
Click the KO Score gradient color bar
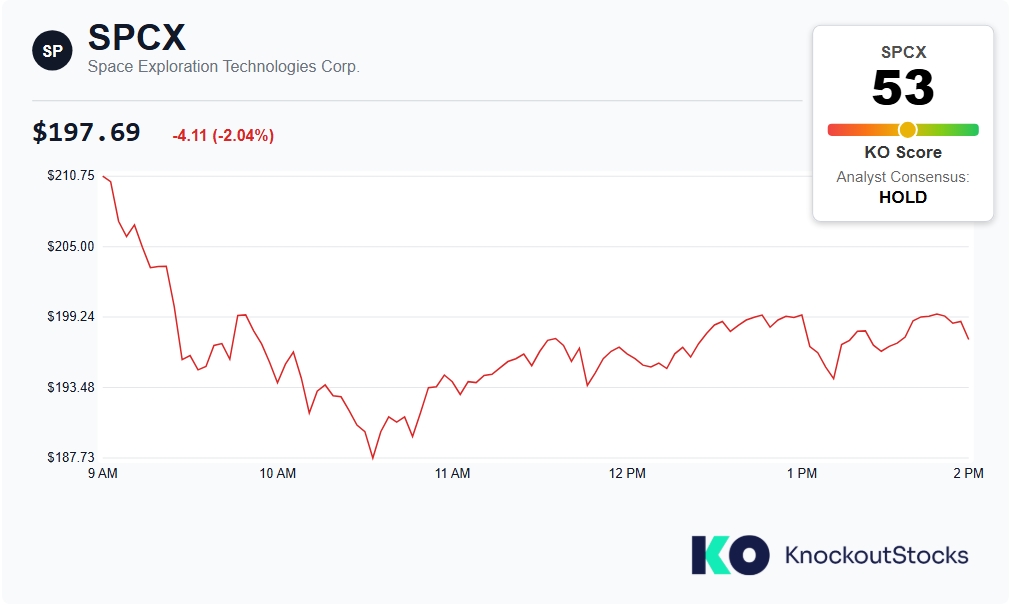tap(903, 130)
